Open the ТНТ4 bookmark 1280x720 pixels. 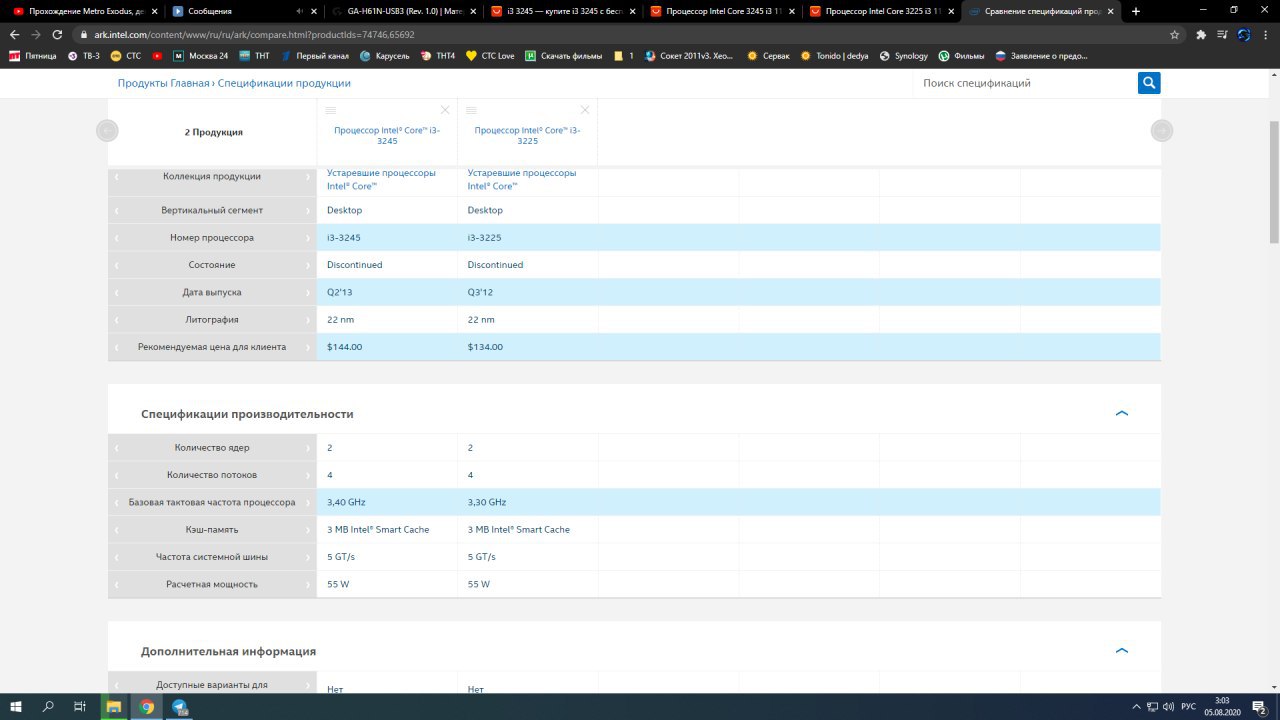coord(438,56)
